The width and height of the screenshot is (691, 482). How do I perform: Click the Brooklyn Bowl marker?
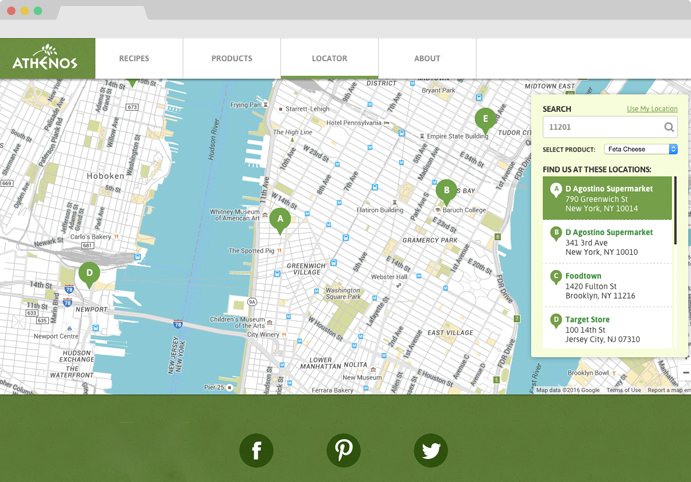tap(614, 374)
